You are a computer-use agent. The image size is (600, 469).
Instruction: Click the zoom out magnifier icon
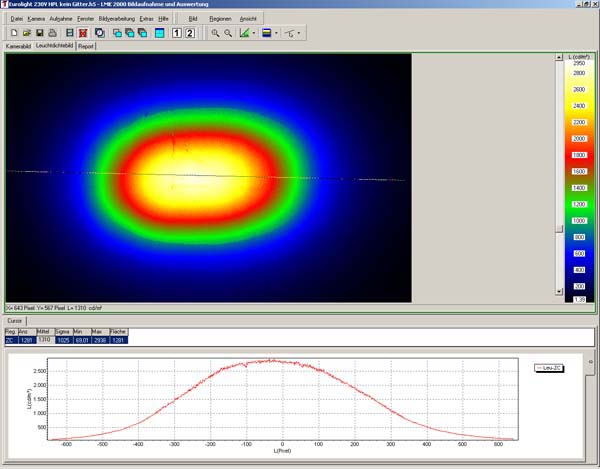(x=228, y=33)
